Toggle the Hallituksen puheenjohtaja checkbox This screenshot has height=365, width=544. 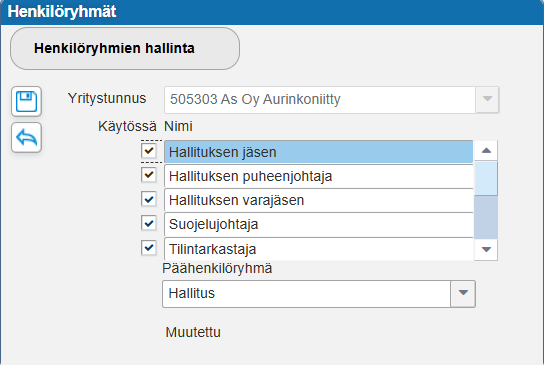[149, 175]
